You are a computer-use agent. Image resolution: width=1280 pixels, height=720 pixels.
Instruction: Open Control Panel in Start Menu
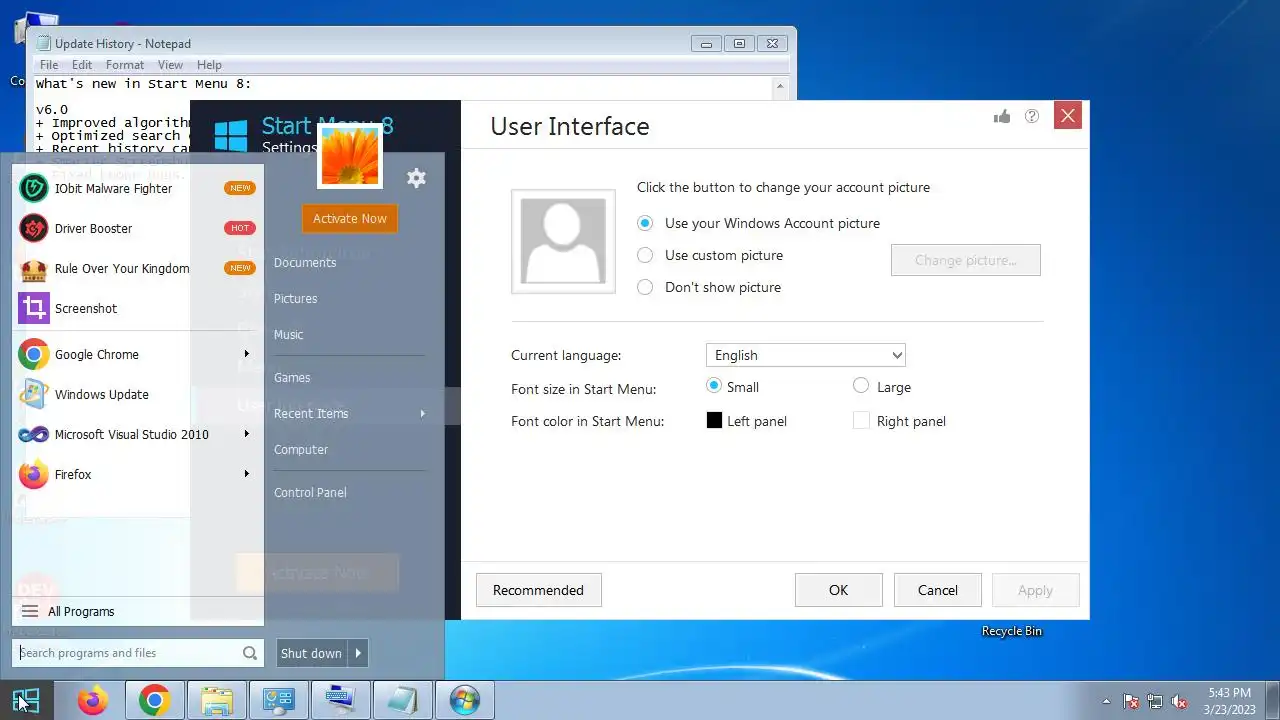310,492
